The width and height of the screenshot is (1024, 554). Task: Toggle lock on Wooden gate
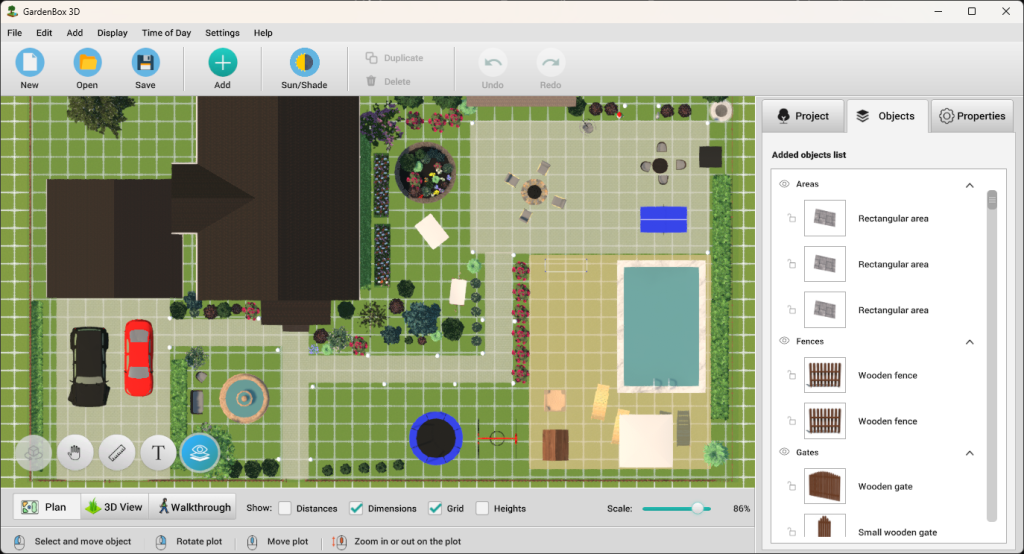792,486
